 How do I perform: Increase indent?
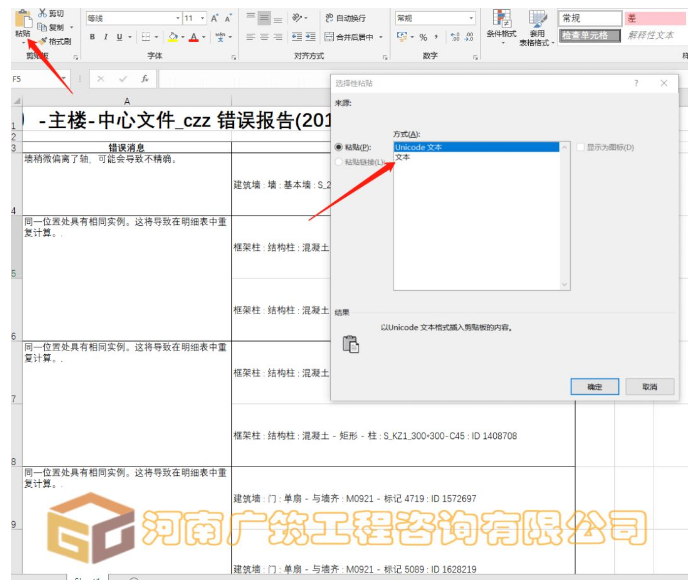click(x=310, y=37)
